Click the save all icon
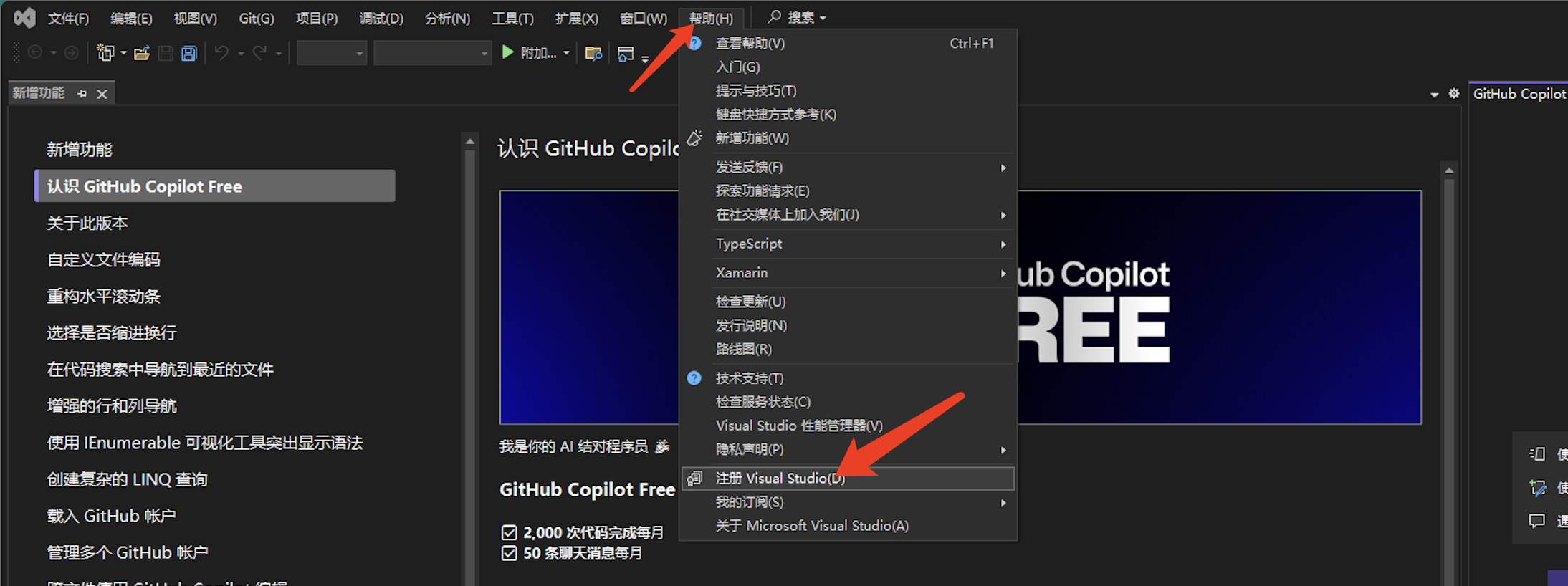The height and width of the screenshot is (586, 1568). (189, 53)
